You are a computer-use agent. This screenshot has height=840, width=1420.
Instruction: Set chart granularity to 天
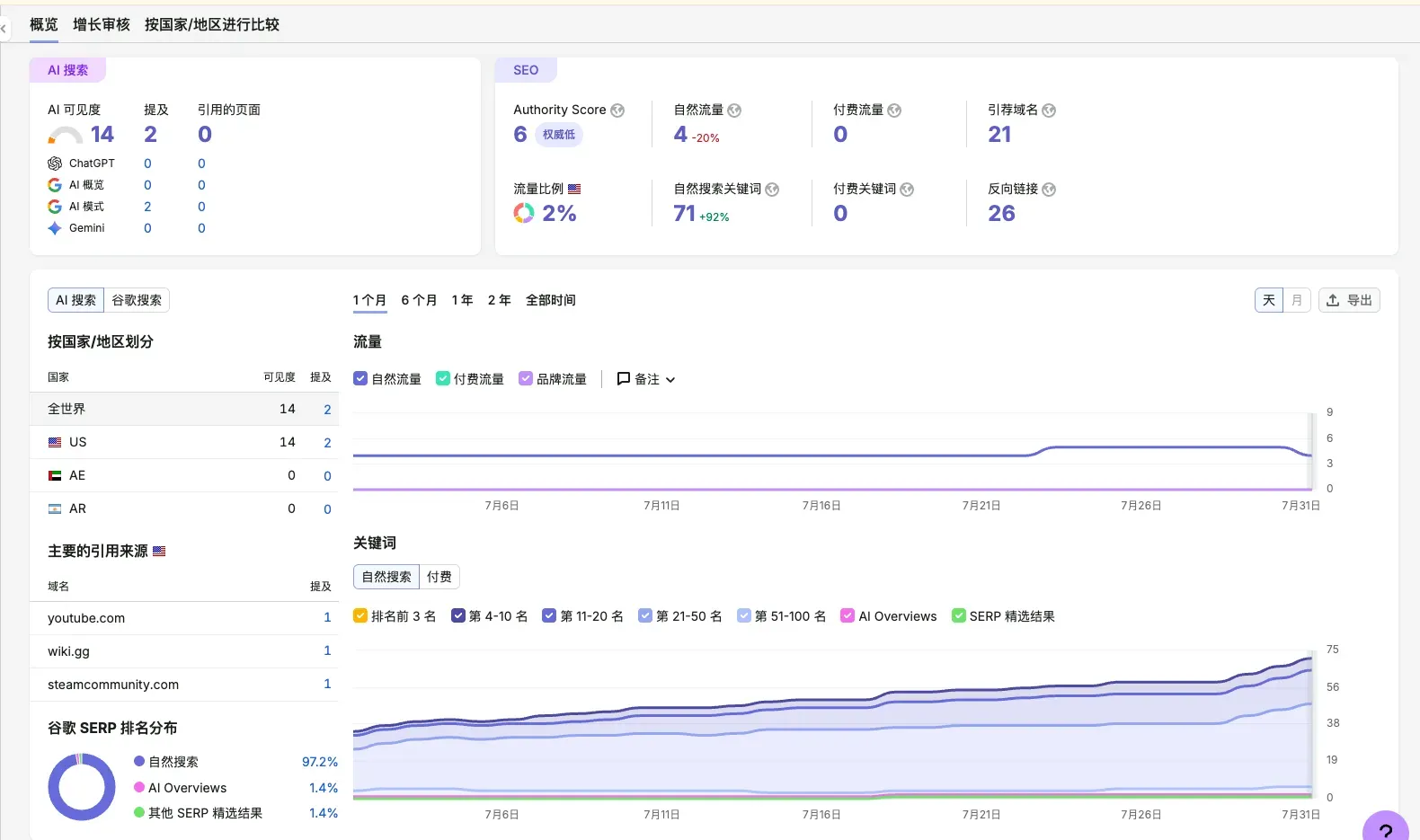click(x=1269, y=300)
